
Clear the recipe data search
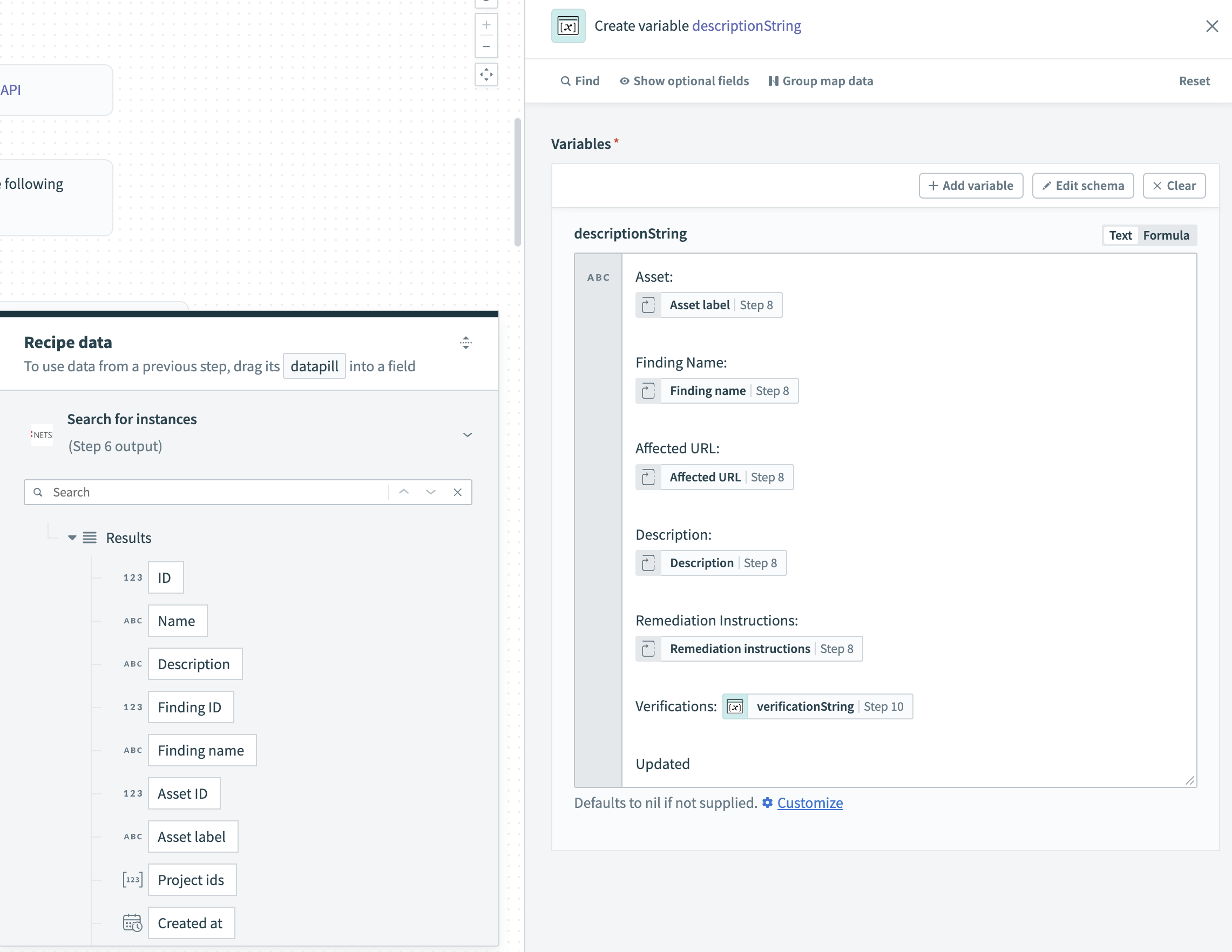(457, 492)
